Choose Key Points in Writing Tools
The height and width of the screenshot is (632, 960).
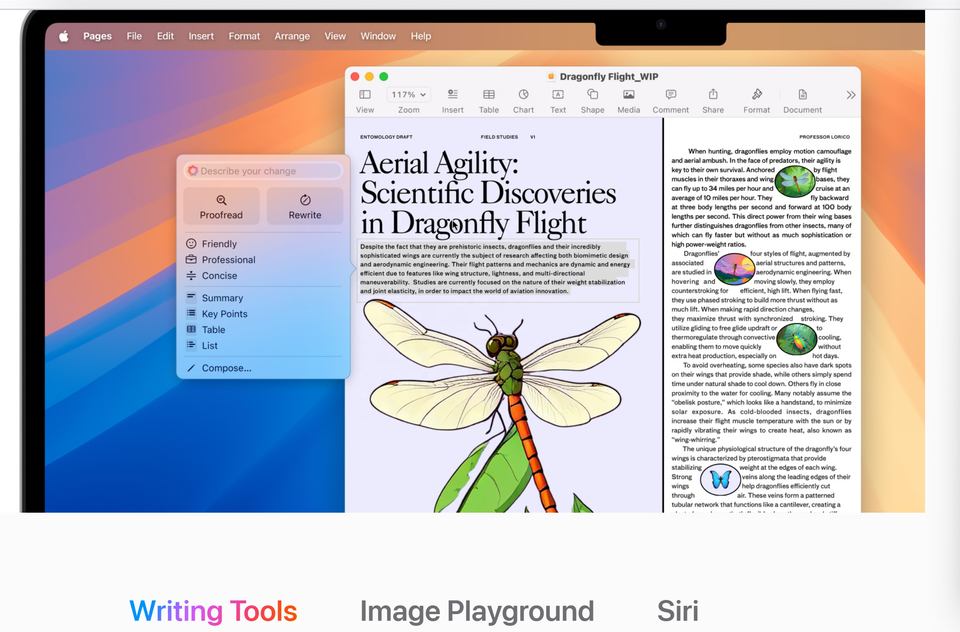[x=224, y=314]
